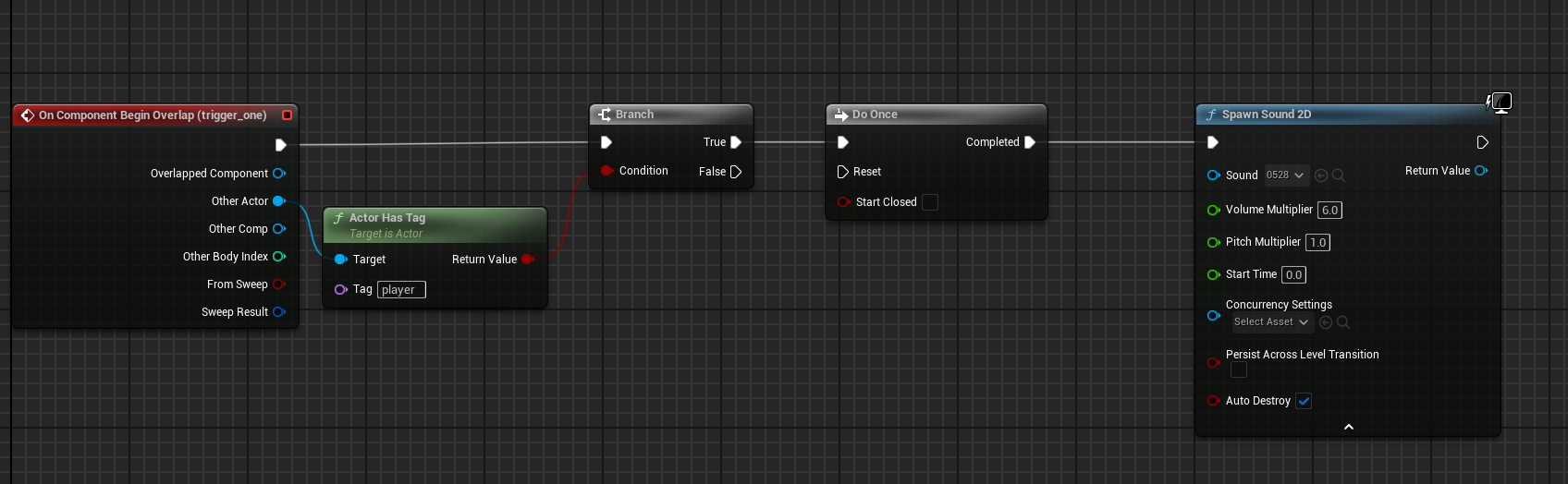The width and height of the screenshot is (1568, 484).
Task: Click the Sweep Result output pin
Action: [279, 311]
